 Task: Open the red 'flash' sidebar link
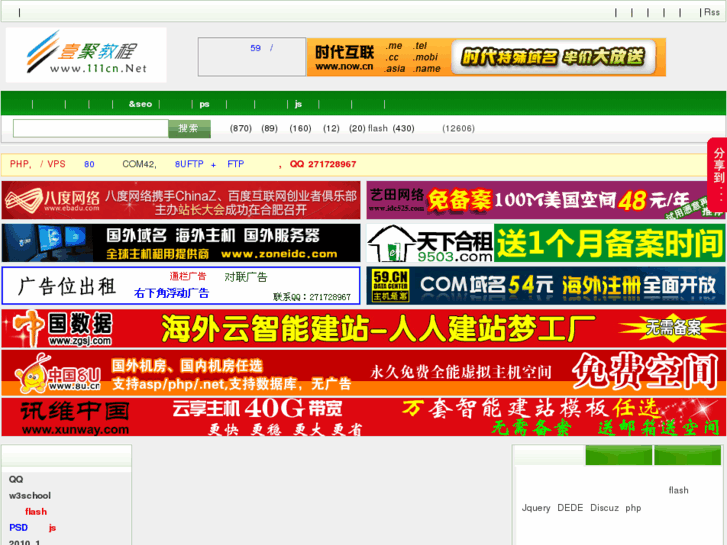point(36,512)
